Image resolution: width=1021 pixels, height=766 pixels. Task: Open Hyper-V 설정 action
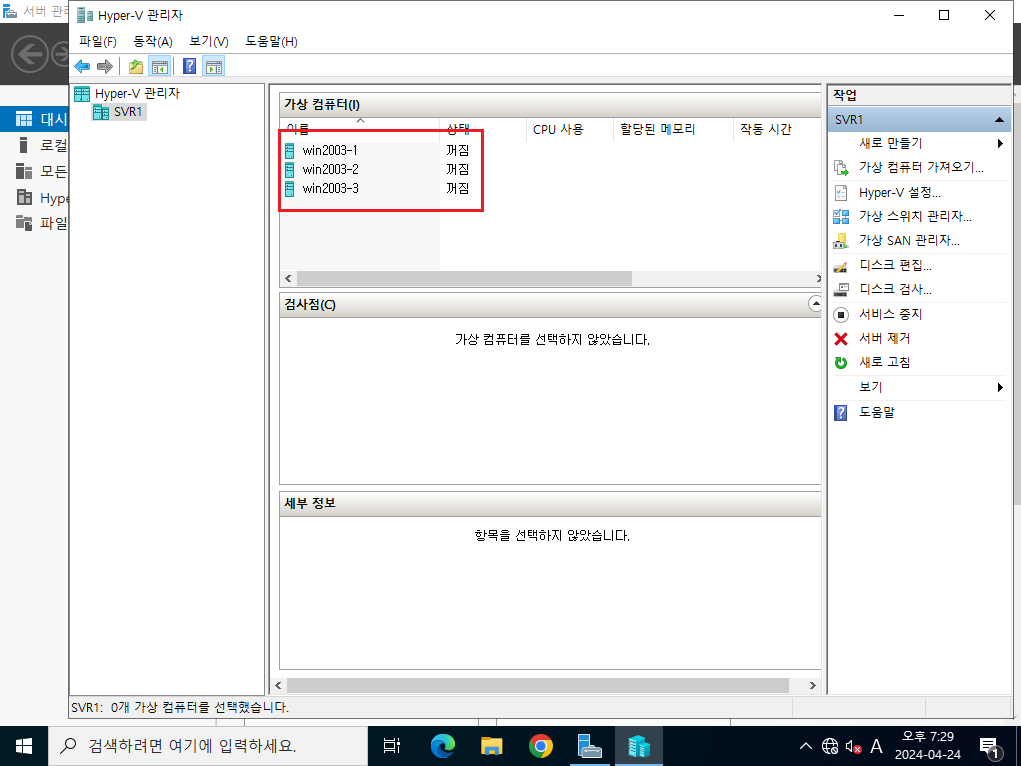[899, 193]
